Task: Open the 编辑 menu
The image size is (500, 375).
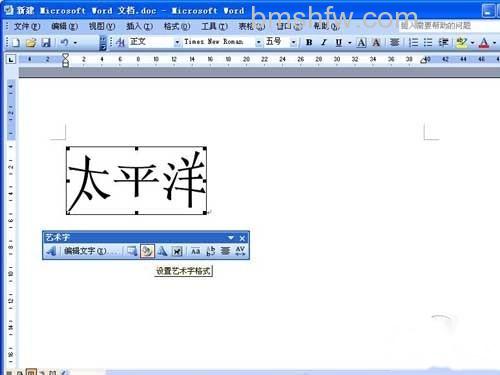Action: coord(65,26)
